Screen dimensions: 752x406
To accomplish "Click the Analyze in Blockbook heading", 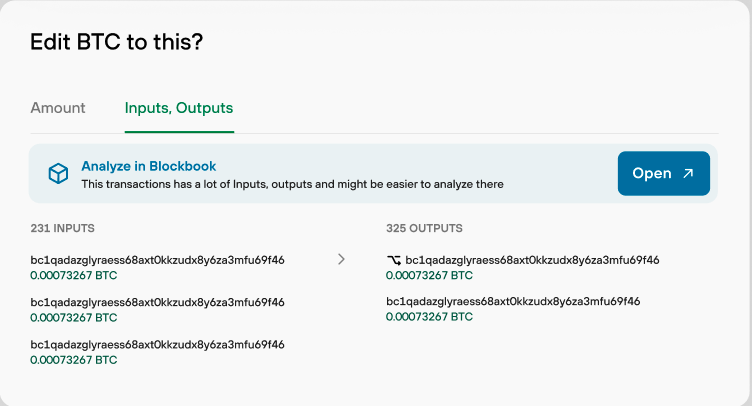I will [149, 166].
